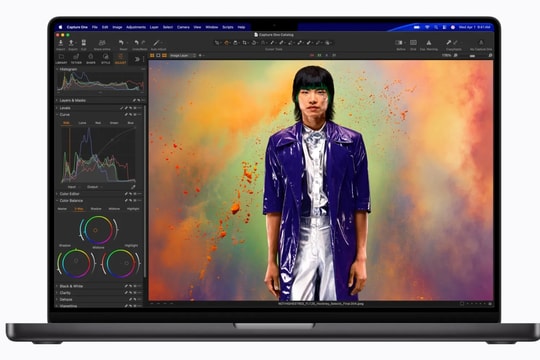Click the Wi-Fi icon in the macOS menu bar

click(x=427, y=27)
